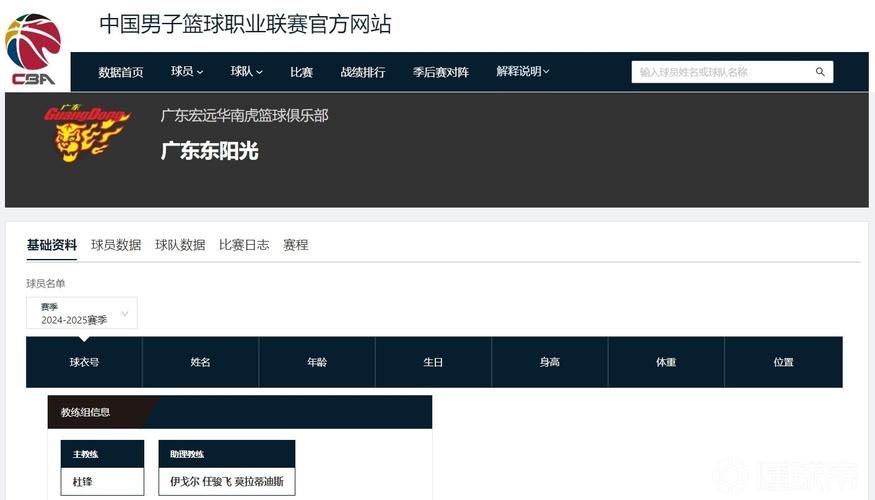The height and width of the screenshot is (500, 875).
Task: Focus the player or team search field
Action: coord(732,72)
